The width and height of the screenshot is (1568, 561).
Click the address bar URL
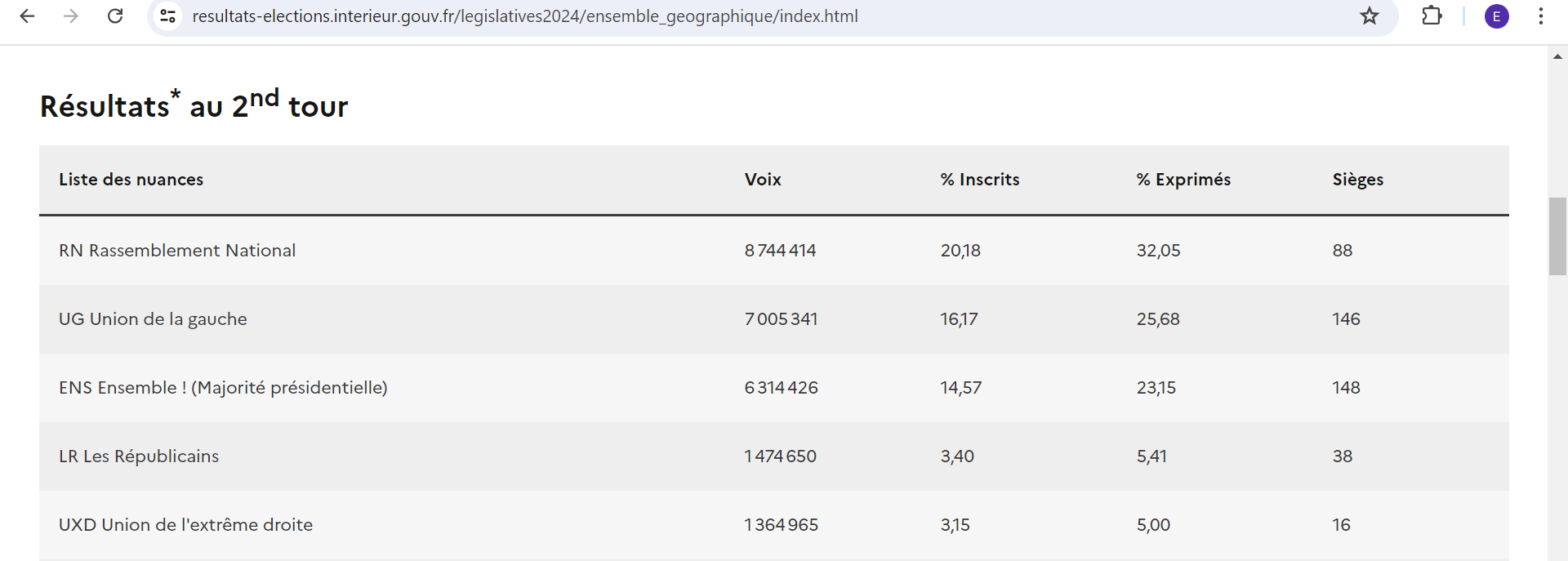point(524,16)
